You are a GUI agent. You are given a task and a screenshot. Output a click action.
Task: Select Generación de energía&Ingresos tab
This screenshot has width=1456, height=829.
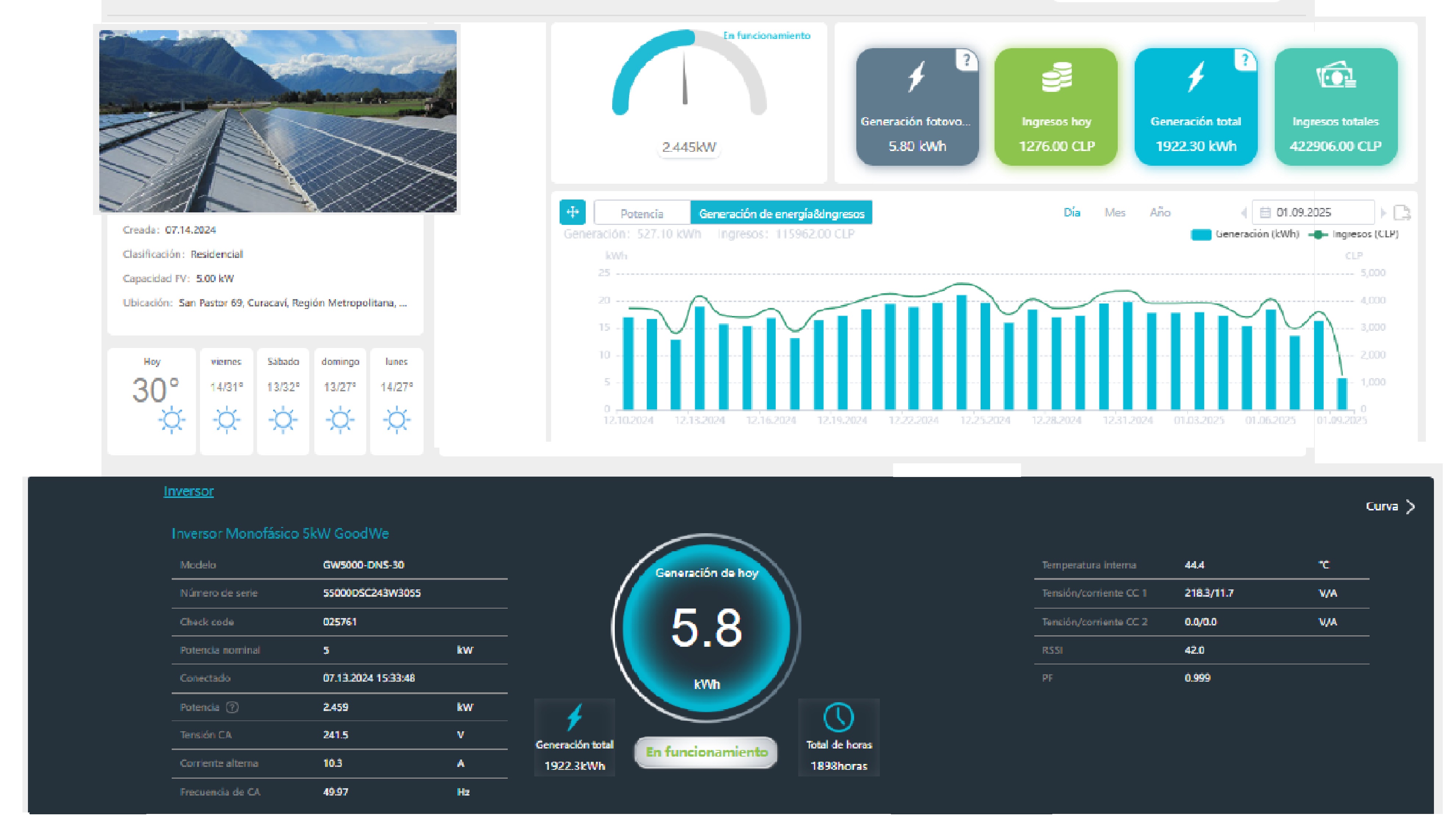coord(781,213)
